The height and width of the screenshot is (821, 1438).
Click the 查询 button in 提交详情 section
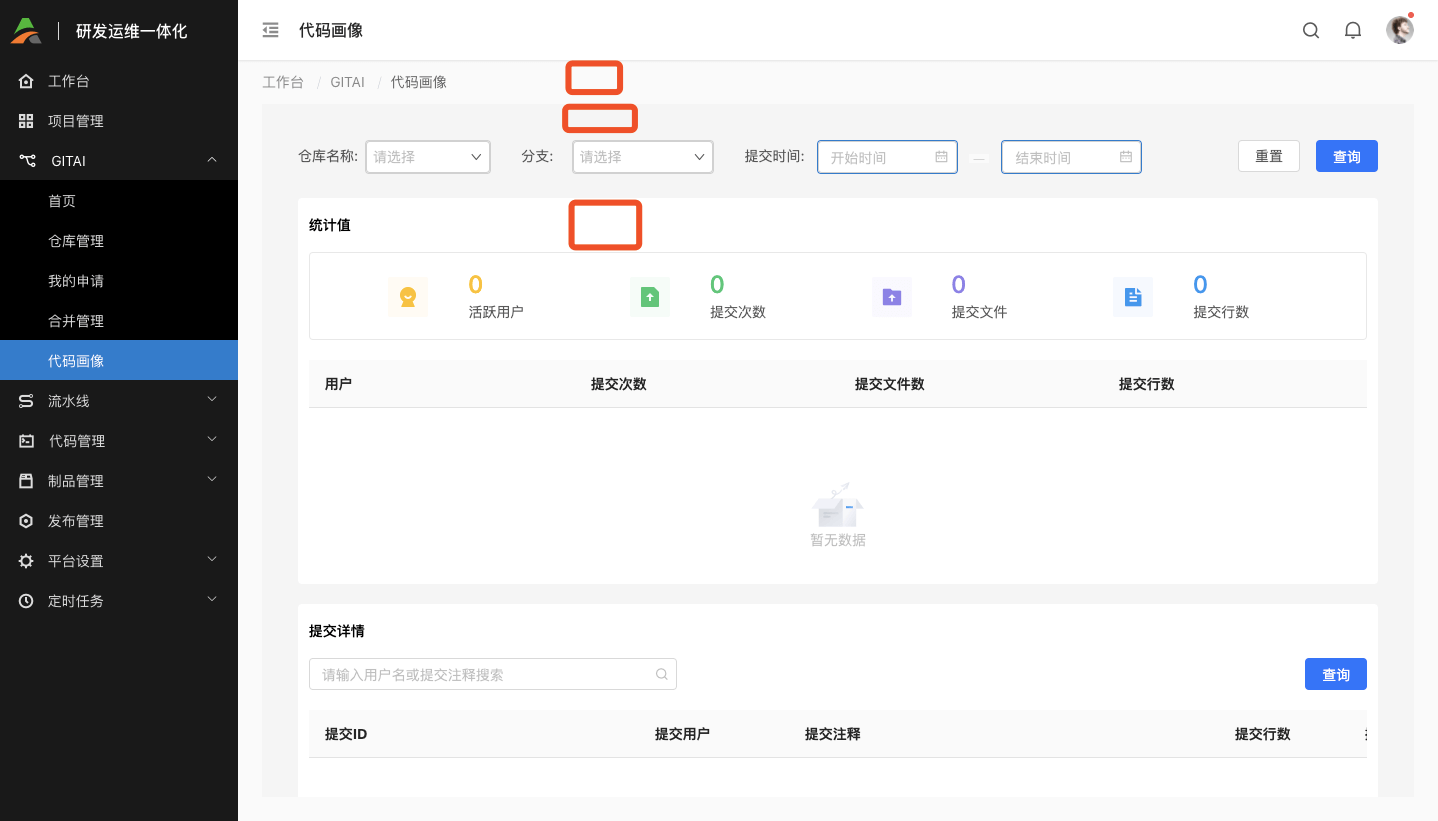tap(1336, 674)
